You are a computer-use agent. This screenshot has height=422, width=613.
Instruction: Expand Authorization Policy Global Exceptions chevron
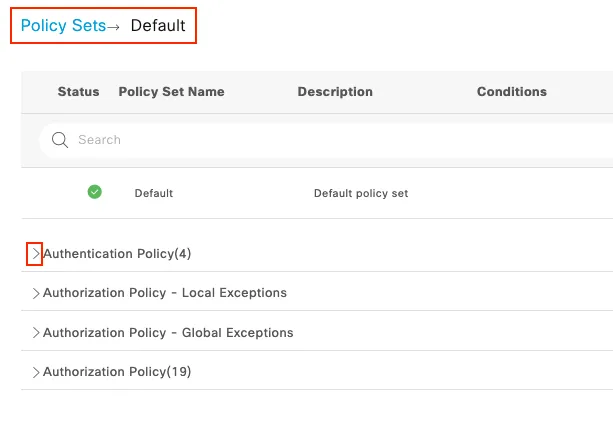(36, 333)
